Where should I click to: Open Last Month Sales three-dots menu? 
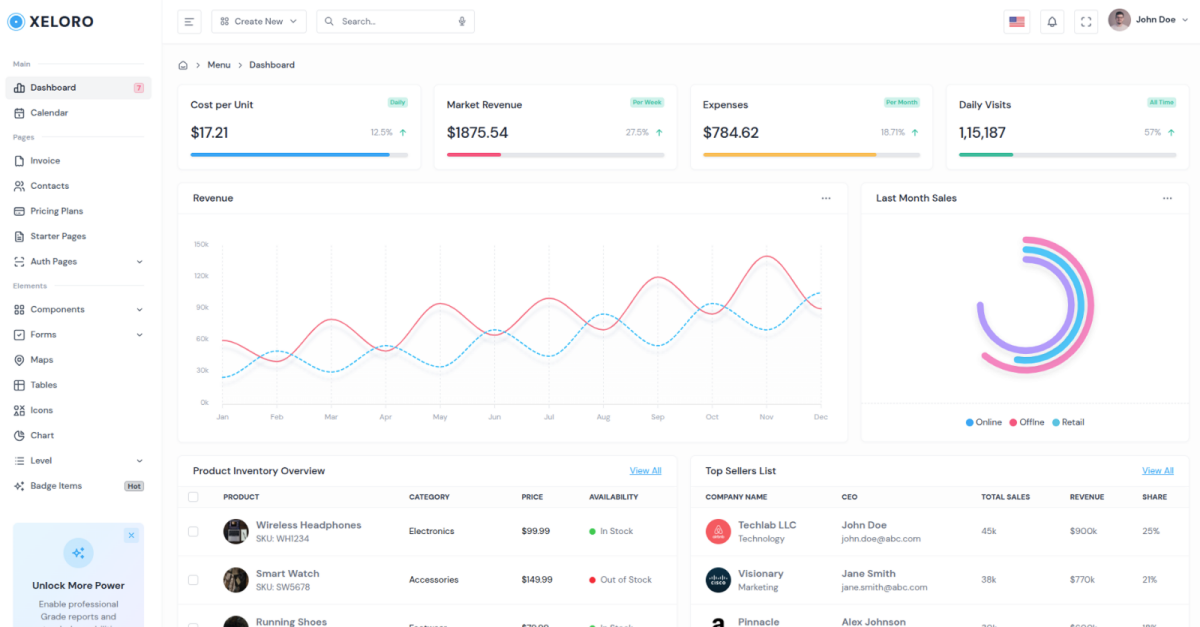[x=1167, y=198]
